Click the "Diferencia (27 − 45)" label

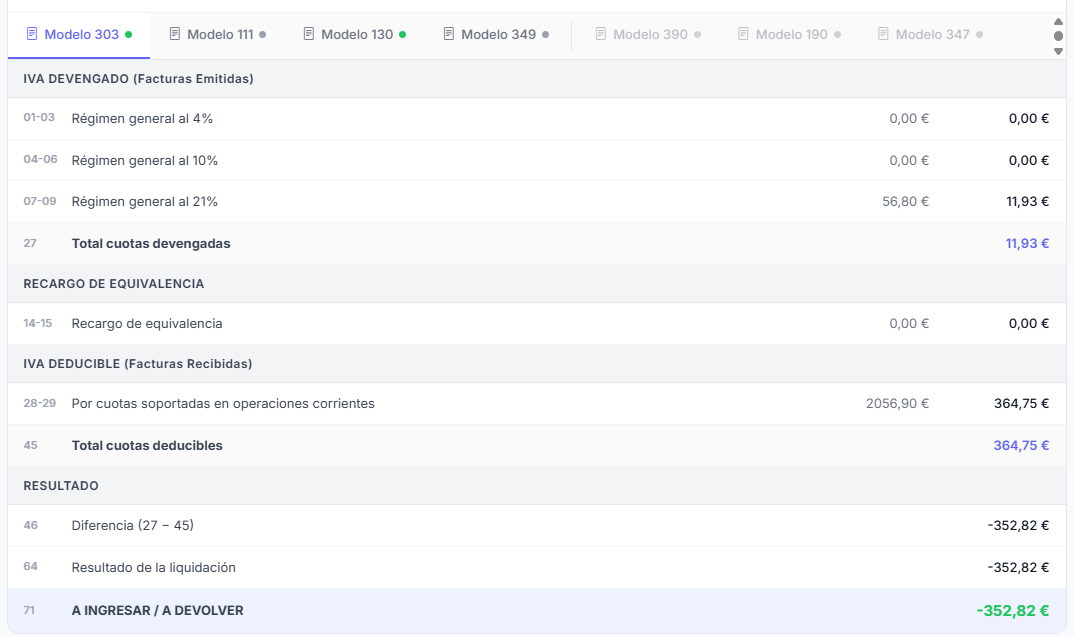[132, 525]
